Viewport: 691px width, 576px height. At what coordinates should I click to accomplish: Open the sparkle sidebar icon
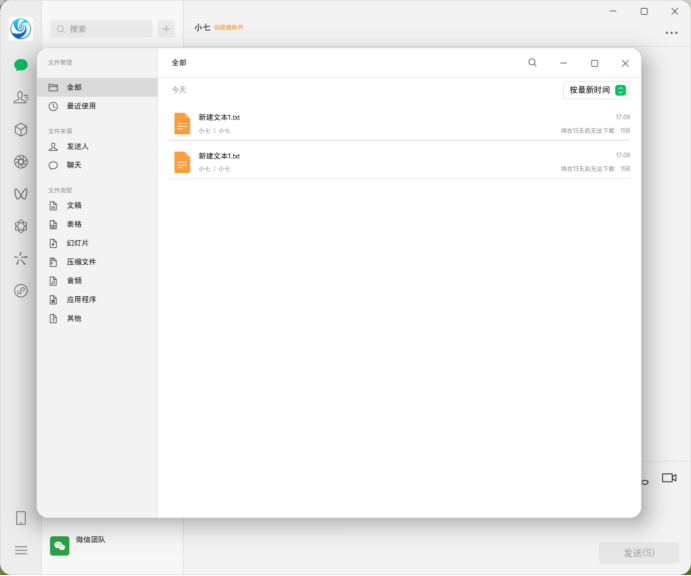[x=21, y=258]
